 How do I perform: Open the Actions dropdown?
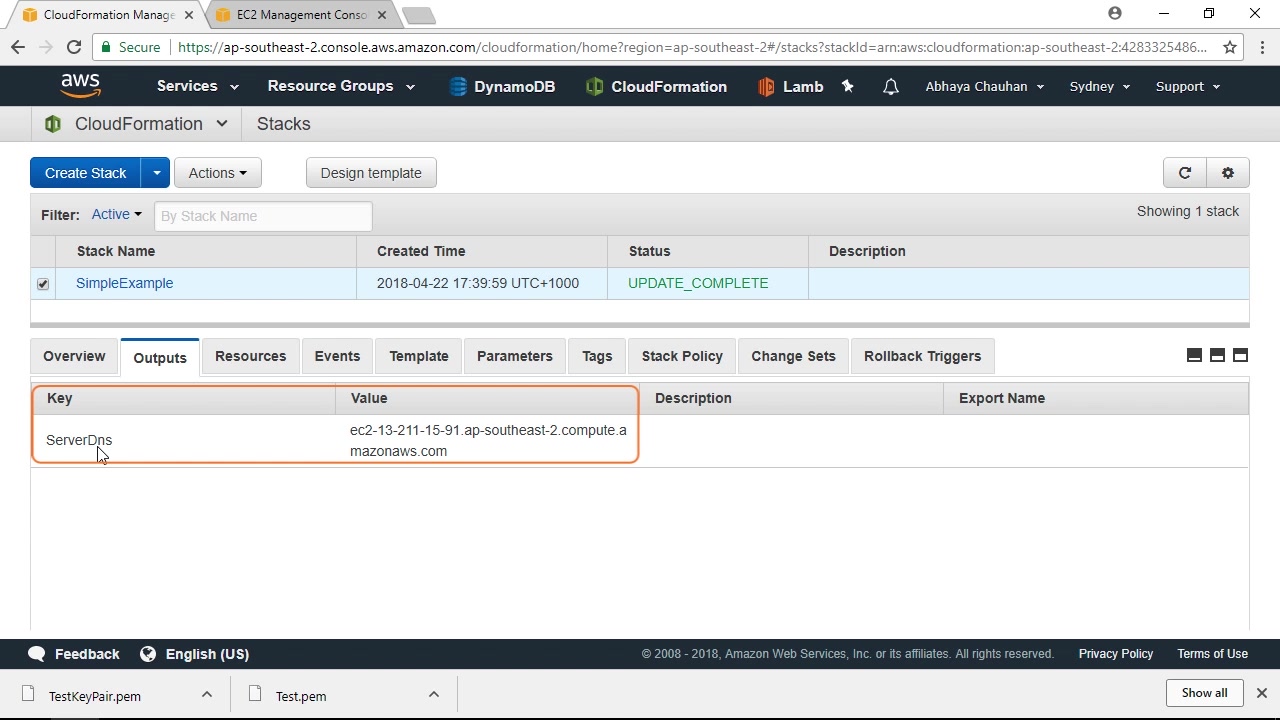[218, 173]
